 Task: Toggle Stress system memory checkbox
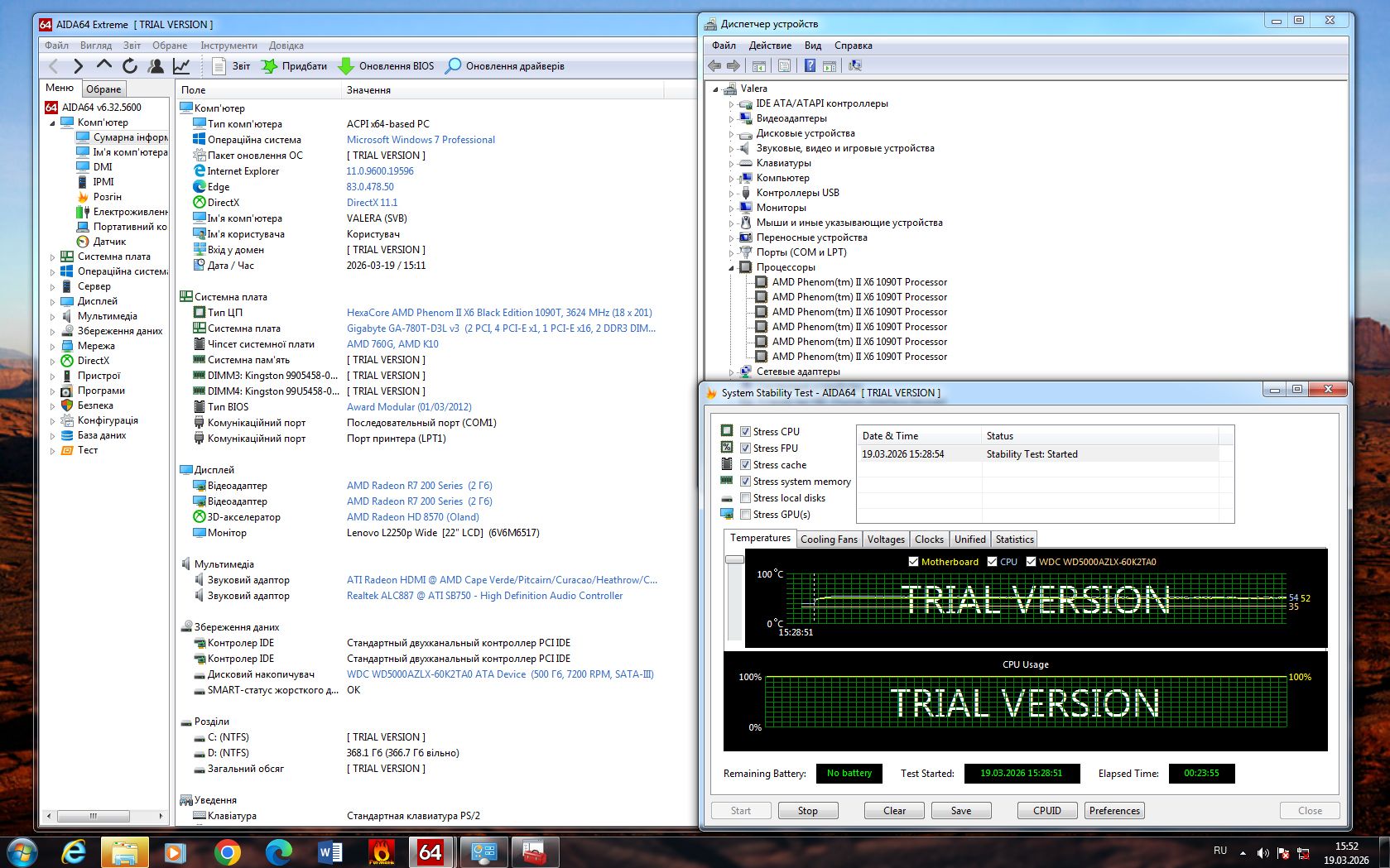(745, 482)
